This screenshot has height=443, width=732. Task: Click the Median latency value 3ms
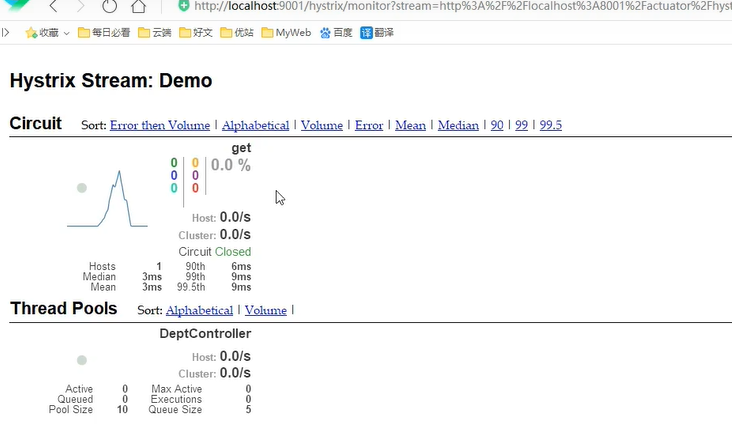tap(152, 276)
